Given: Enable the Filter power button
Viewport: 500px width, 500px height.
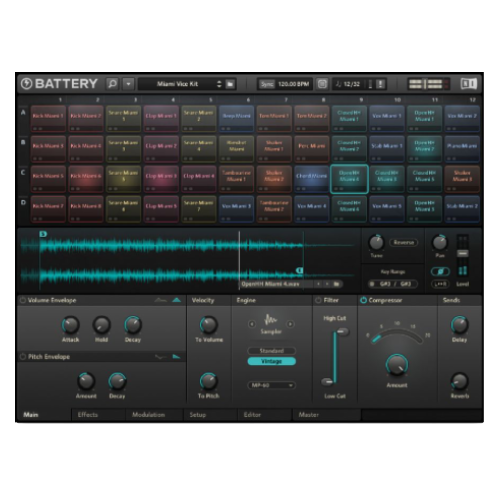Looking at the screenshot, I should (318, 300).
